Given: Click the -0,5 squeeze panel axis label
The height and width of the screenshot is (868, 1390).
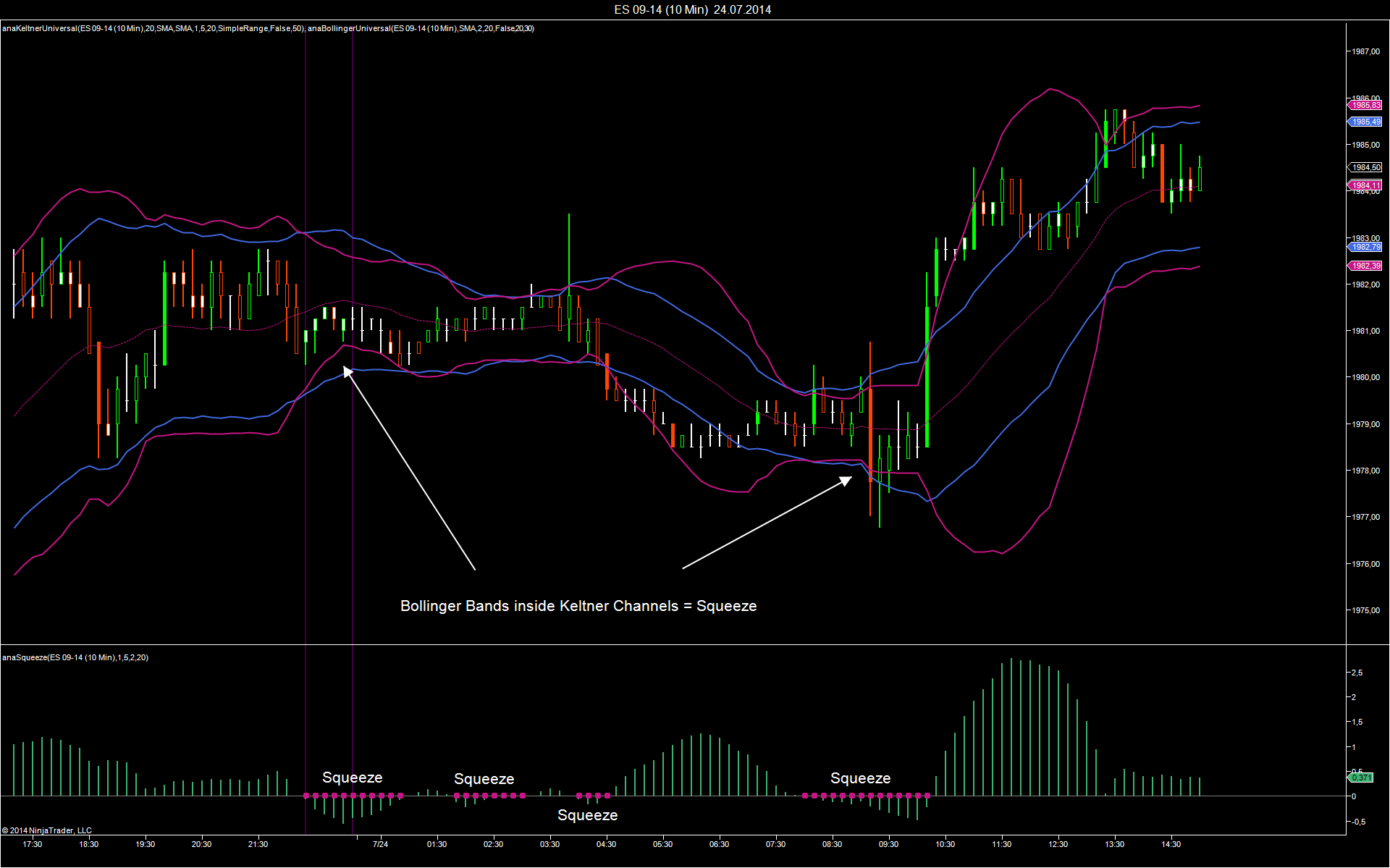Looking at the screenshot, I should pyautogui.click(x=1358, y=822).
